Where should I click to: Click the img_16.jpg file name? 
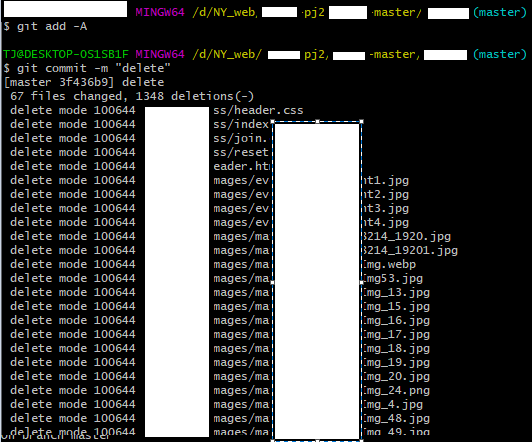click(x=396, y=320)
